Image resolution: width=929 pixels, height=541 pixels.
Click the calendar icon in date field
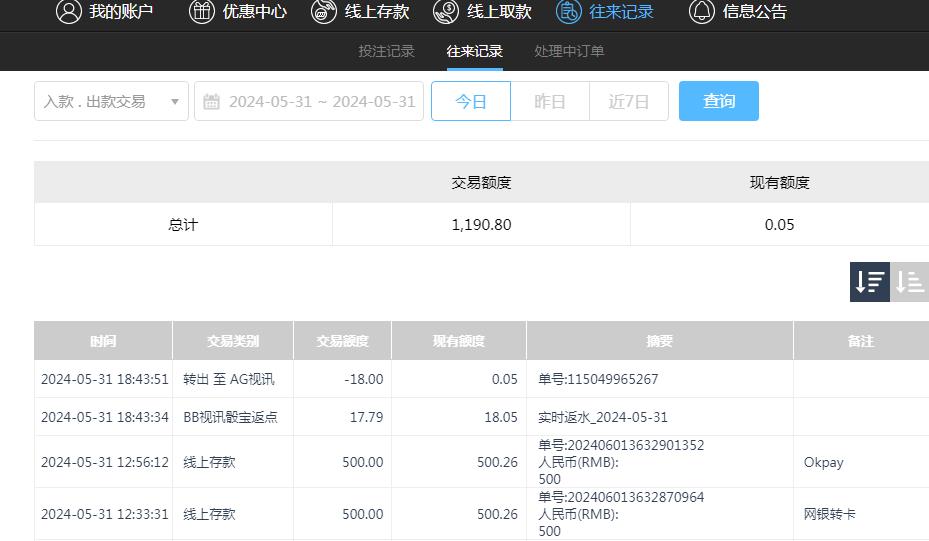[212, 101]
